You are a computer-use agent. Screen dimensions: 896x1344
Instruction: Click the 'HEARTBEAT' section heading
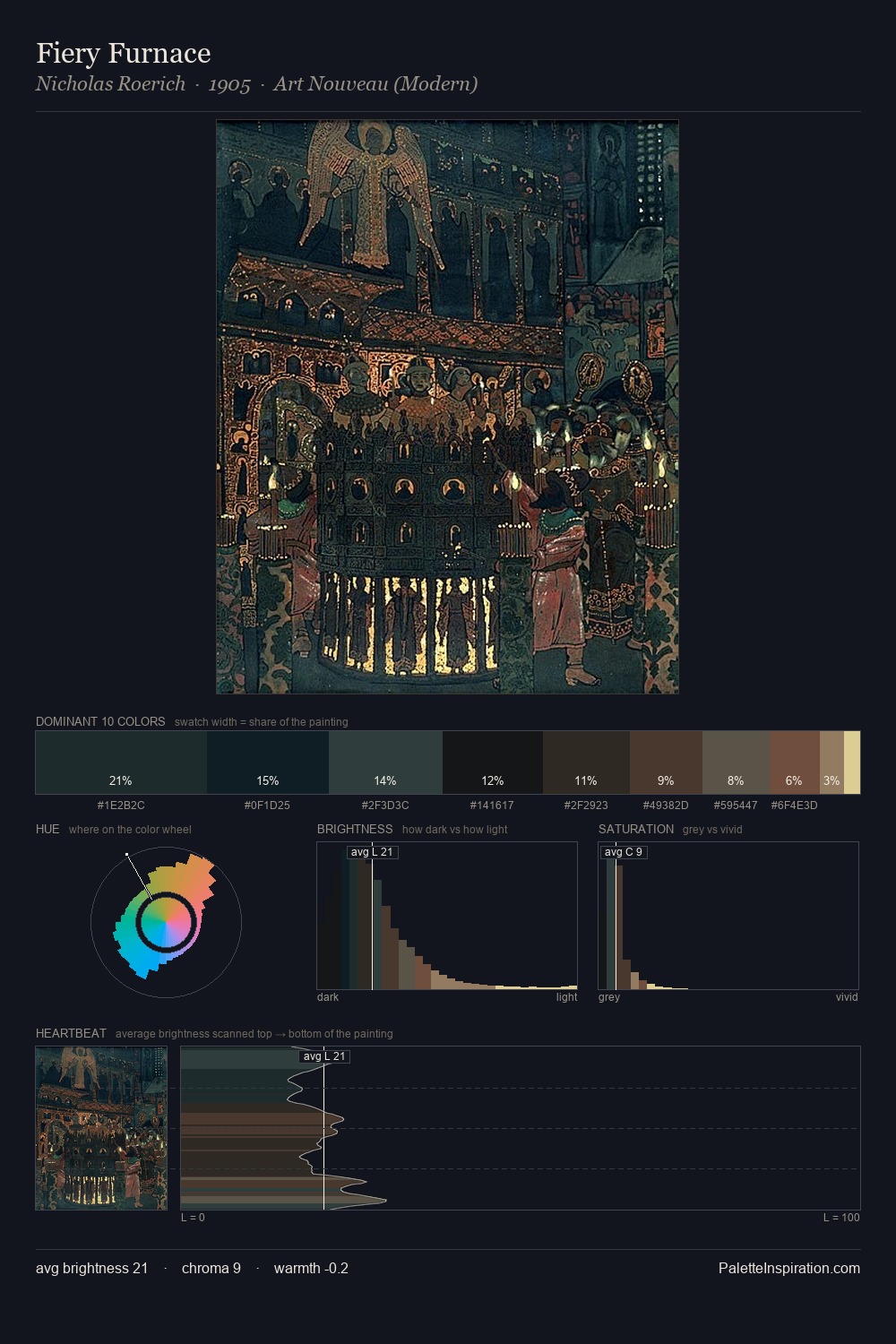(71, 1033)
